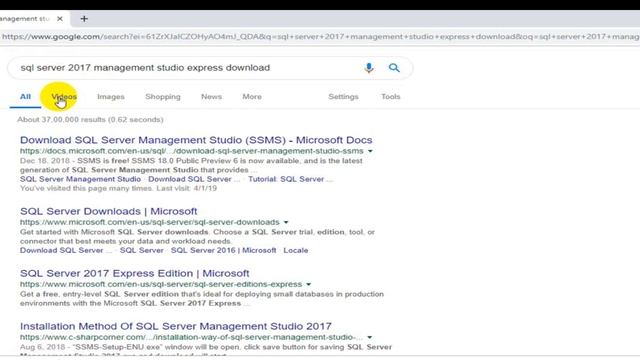Open Download SQL Server sitelink under SQL Server Downloads
The width and height of the screenshot is (640, 360).
click(65, 251)
